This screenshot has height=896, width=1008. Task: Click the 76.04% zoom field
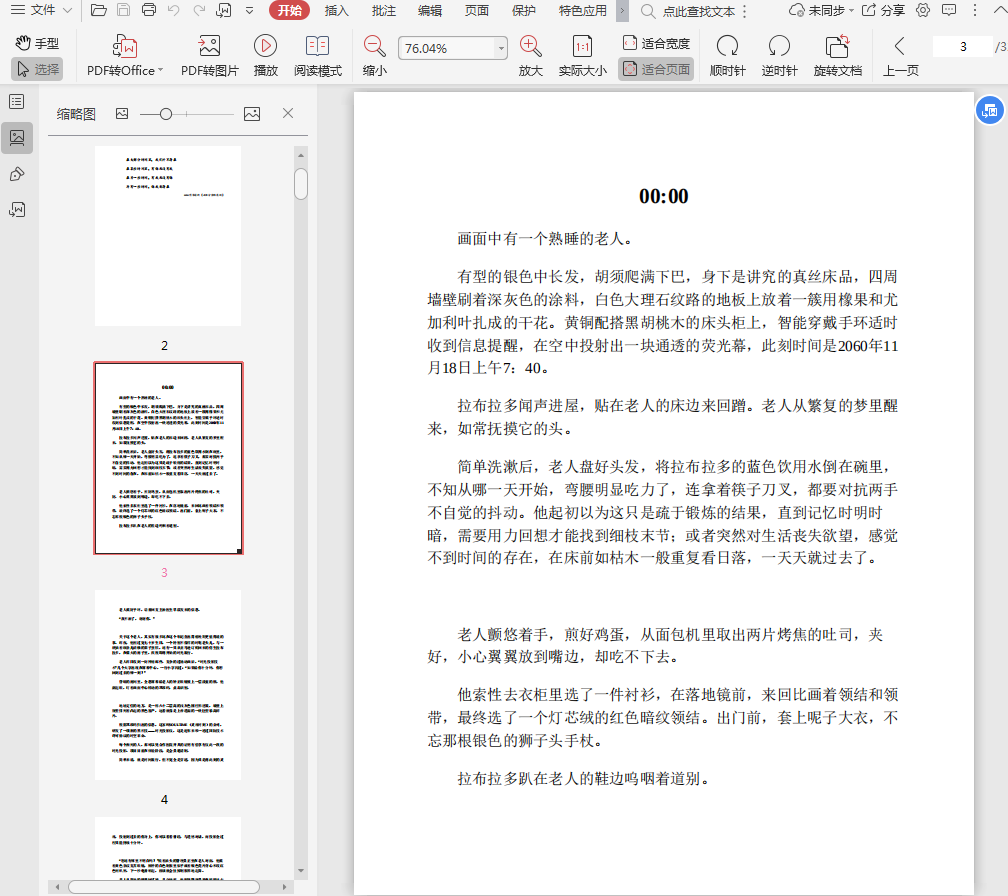pyautogui.click(x=446, y=48)
